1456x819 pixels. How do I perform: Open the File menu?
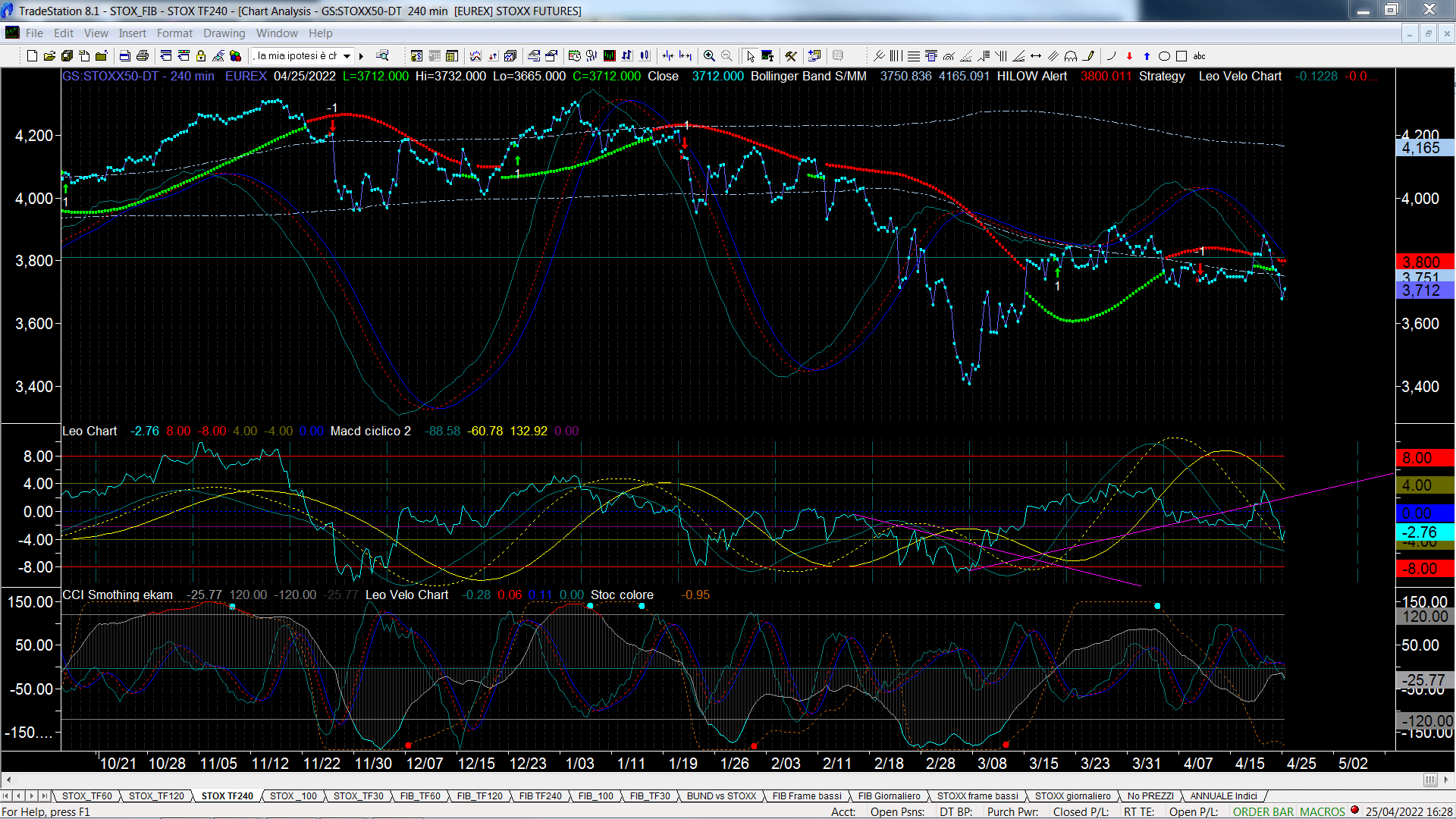pos(34,33)
